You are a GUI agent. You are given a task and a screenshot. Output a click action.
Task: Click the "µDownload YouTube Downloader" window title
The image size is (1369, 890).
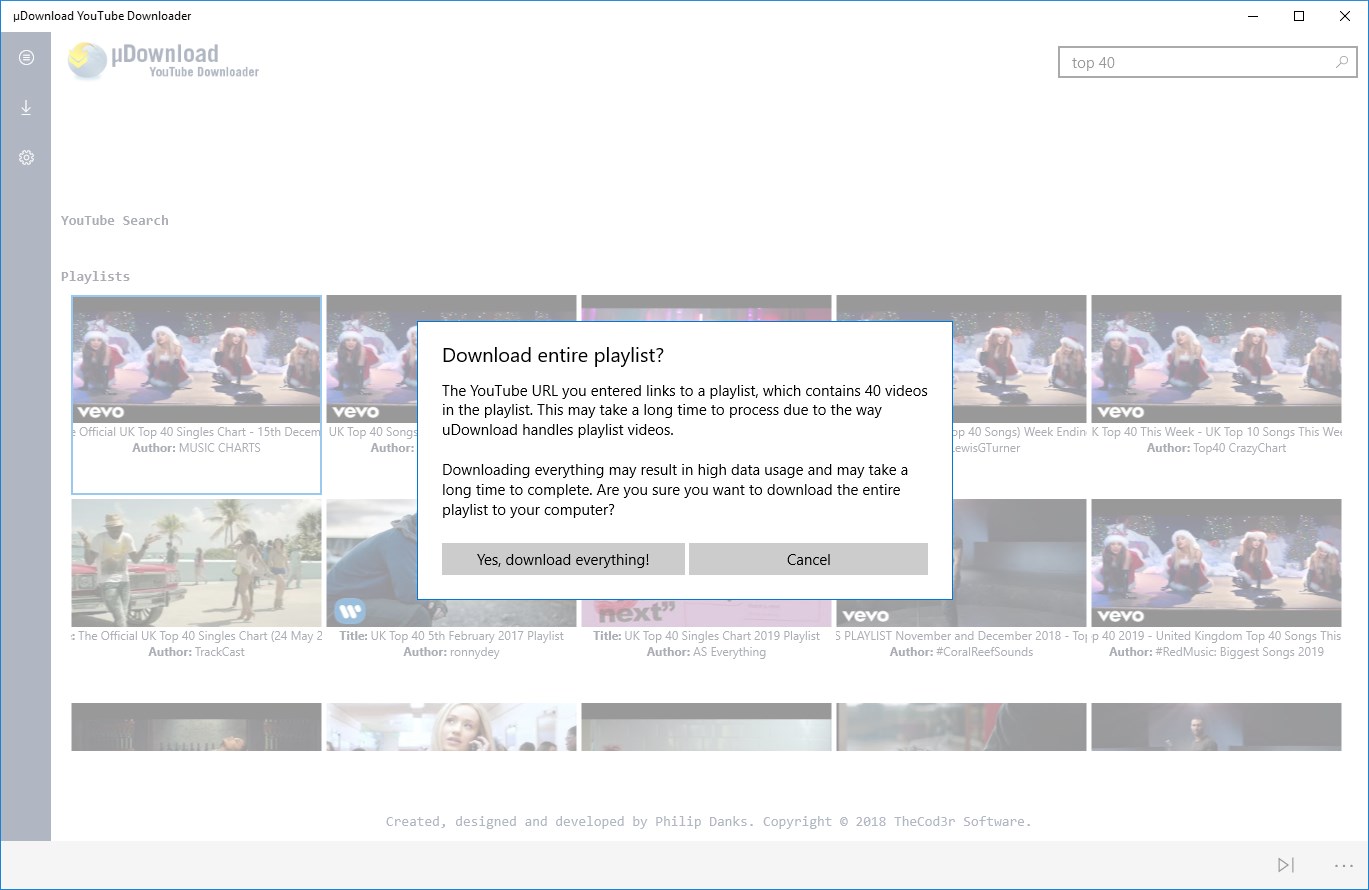(102, 16)
